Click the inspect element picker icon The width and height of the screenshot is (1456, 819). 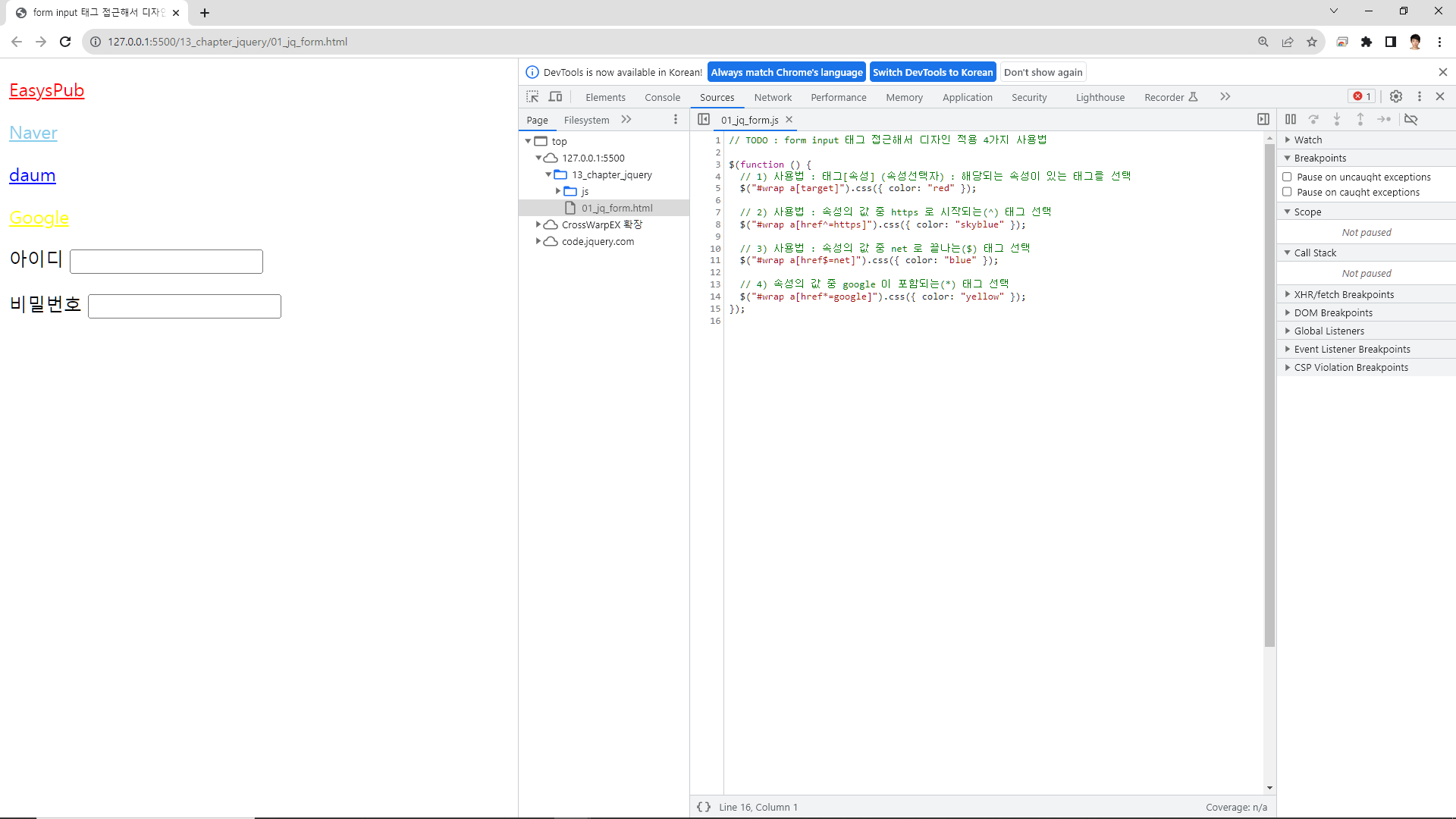[532, 97]
